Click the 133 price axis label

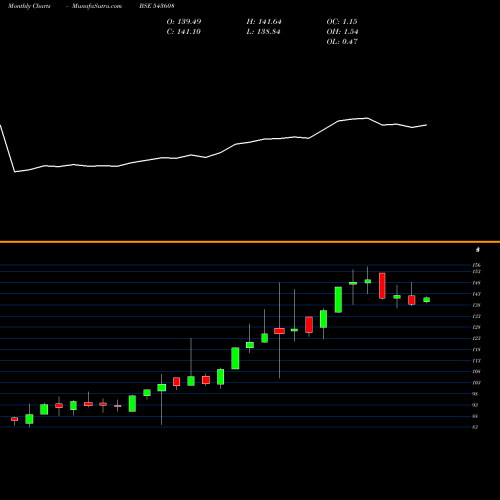(477, 316)
